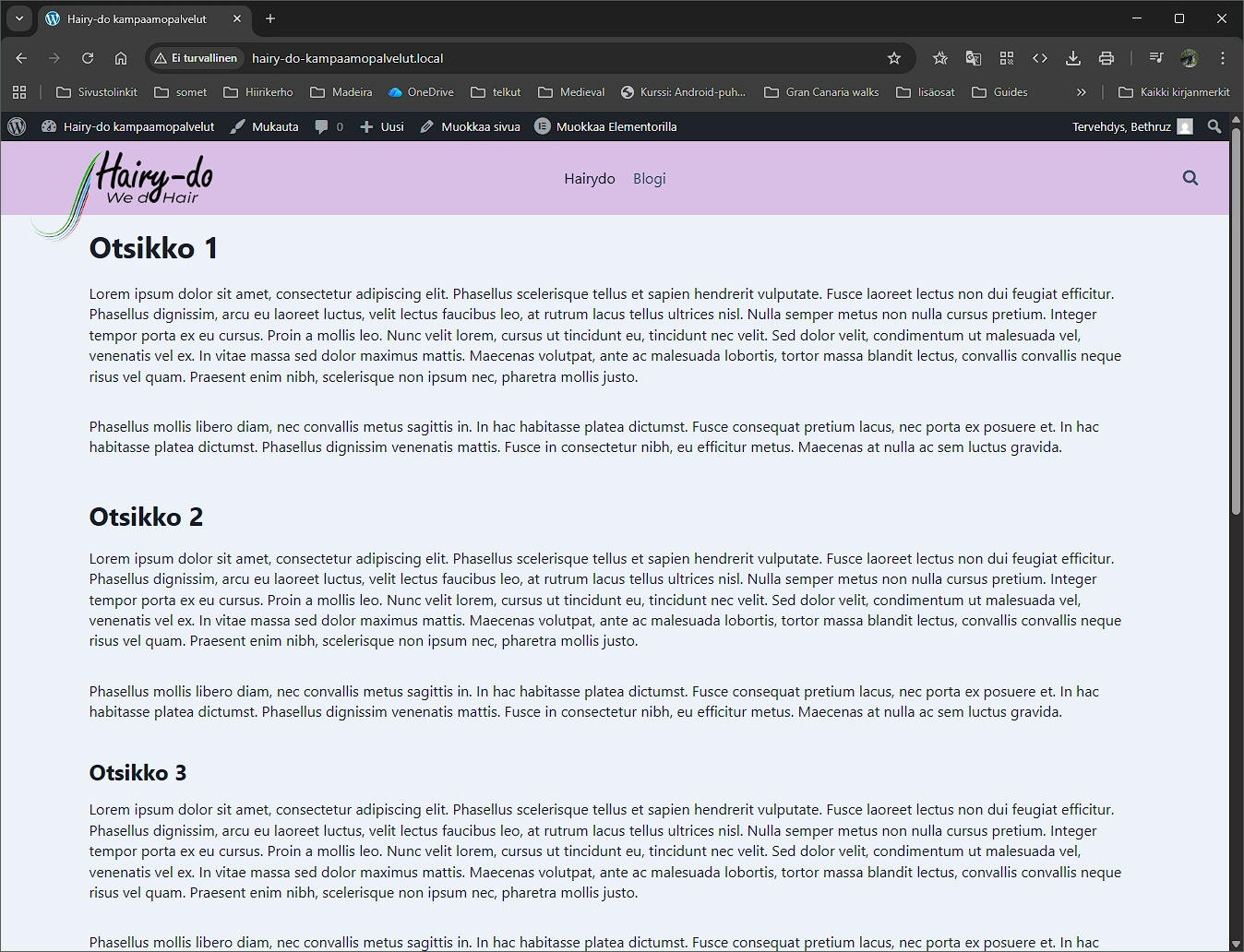Open the browser downloads icon
Image resolution: width=1244 pixels, height=952 pixels.
pyautogui.click(x=1073, y=58)
